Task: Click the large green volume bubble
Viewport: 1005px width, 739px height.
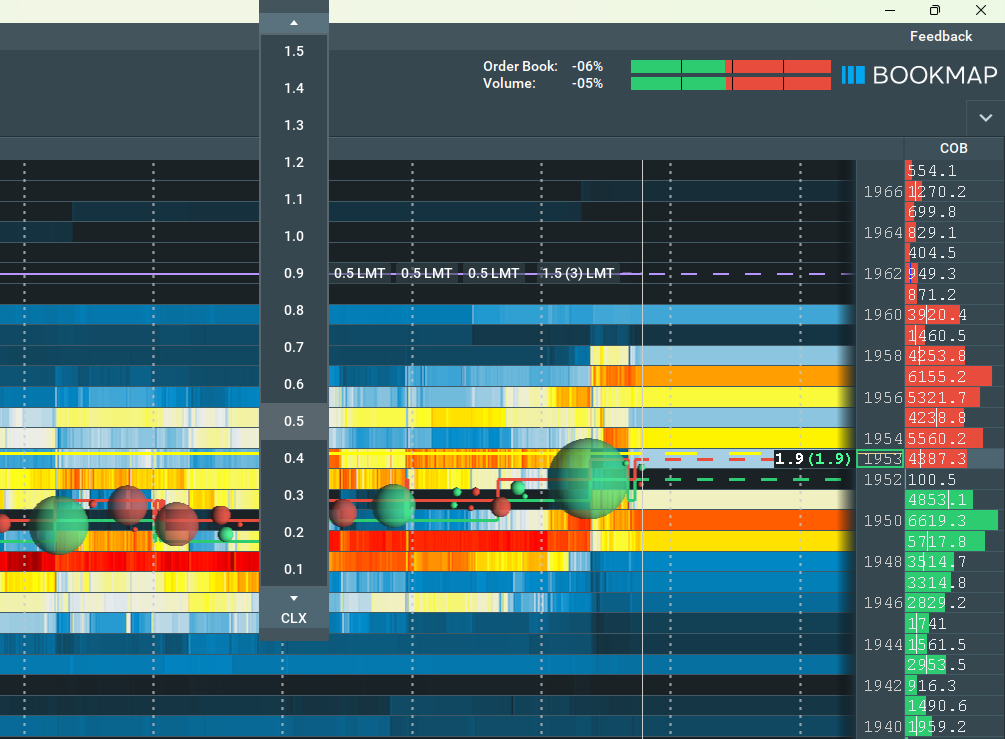Action: coord(588,478)
